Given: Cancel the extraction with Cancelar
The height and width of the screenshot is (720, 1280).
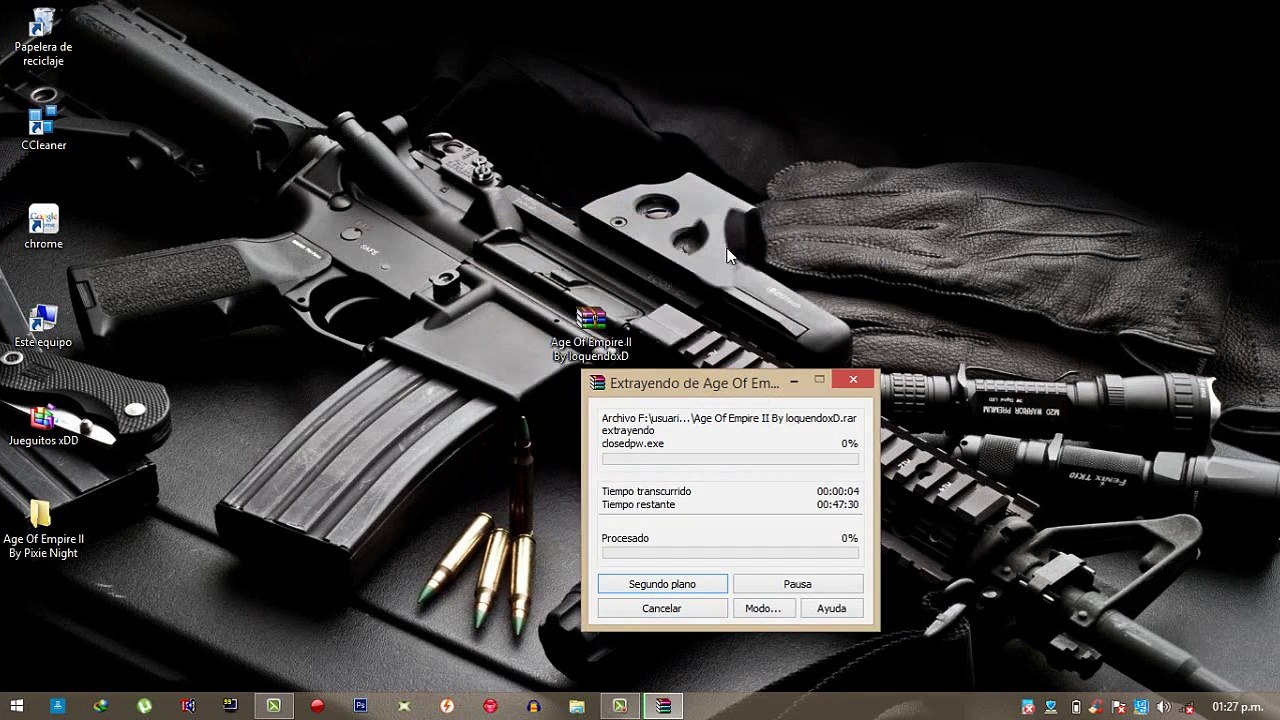Looking at the screenshot, I should point(662,608).
